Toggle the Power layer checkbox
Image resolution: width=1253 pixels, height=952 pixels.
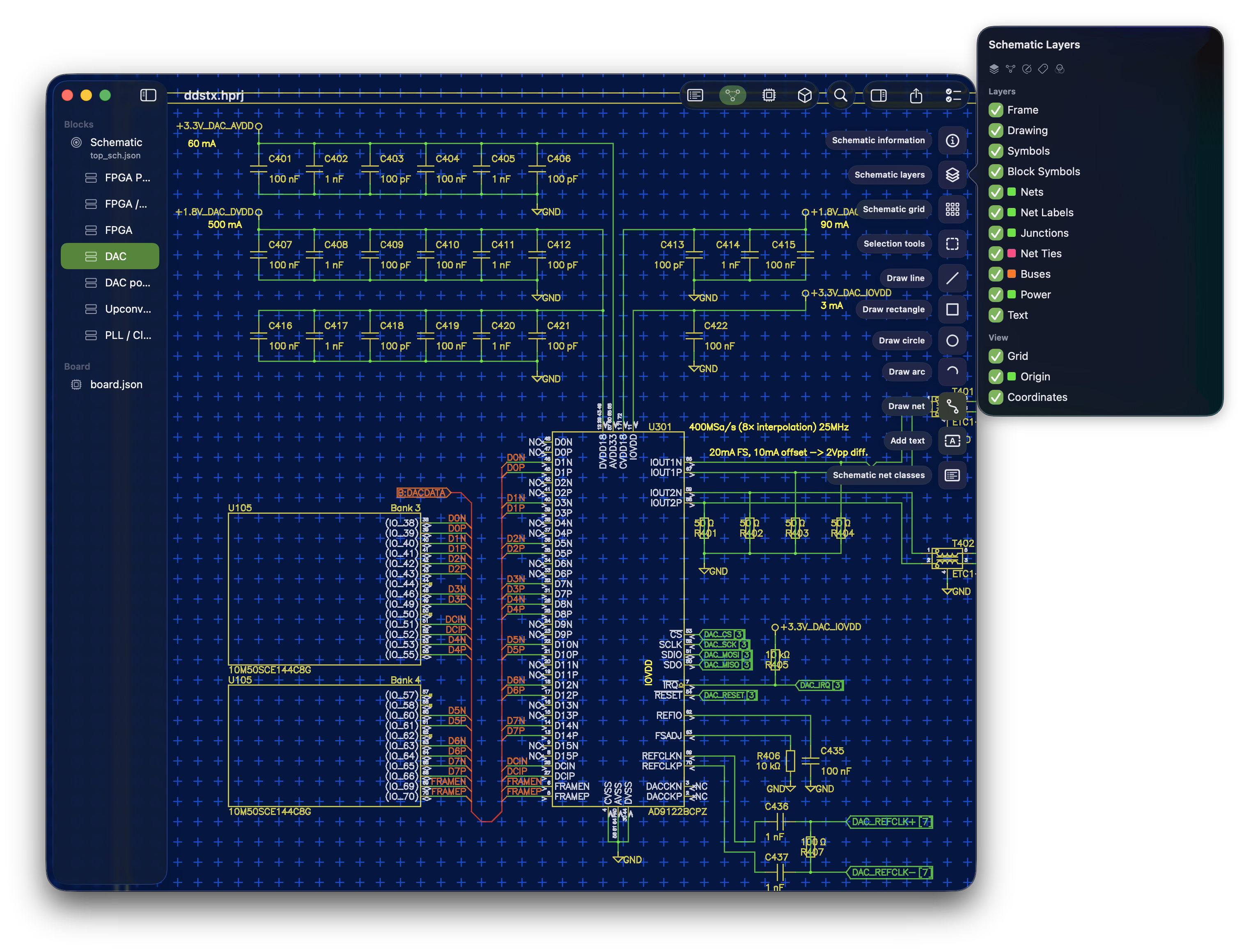[995, 295]
